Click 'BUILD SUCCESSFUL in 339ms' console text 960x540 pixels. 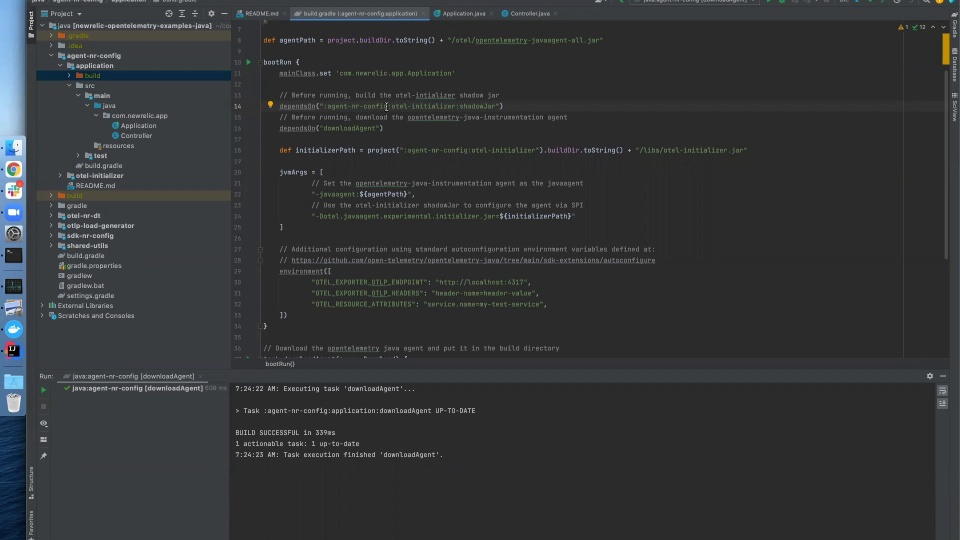[x=285, y=432]
